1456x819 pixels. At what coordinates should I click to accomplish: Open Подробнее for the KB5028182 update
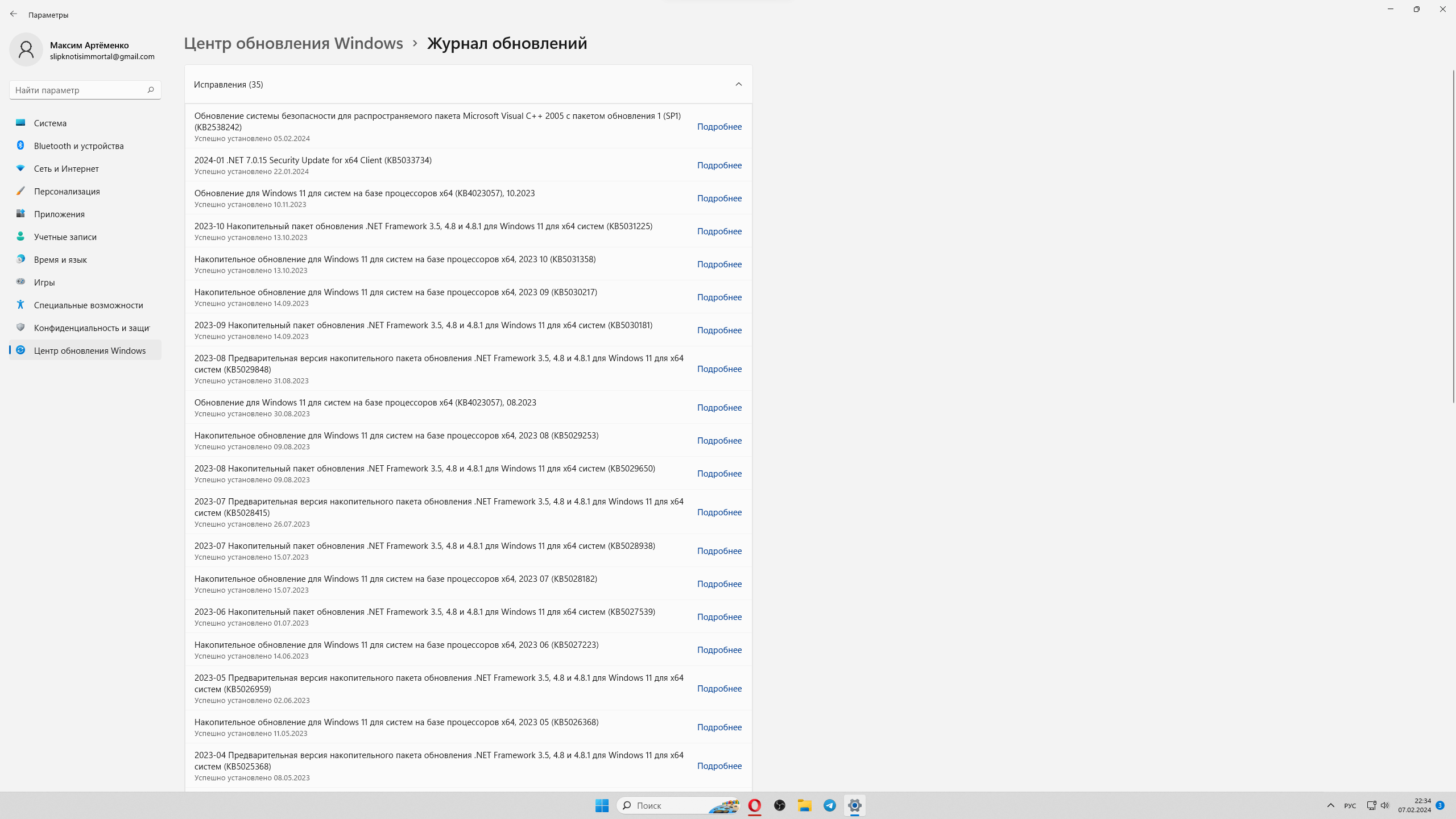(719, 584)
